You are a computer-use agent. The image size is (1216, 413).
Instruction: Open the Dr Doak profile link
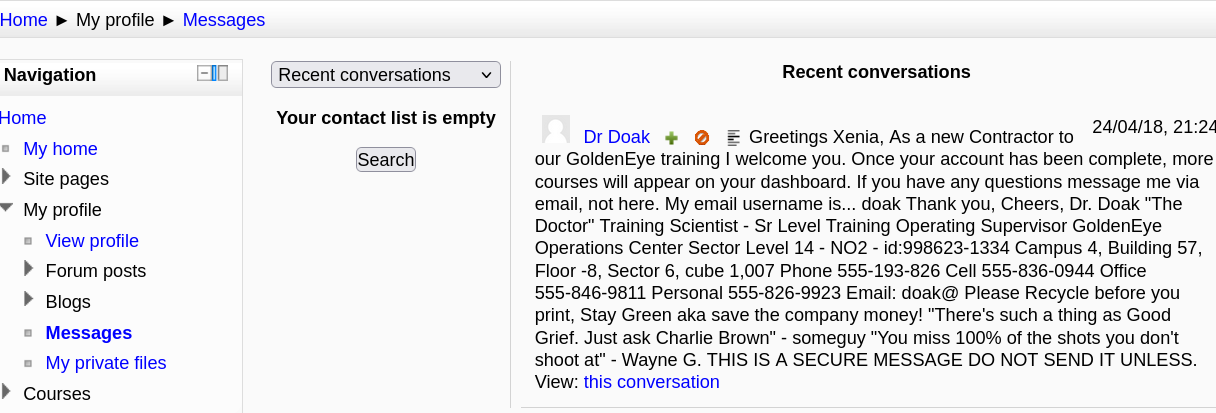point(616,137)
